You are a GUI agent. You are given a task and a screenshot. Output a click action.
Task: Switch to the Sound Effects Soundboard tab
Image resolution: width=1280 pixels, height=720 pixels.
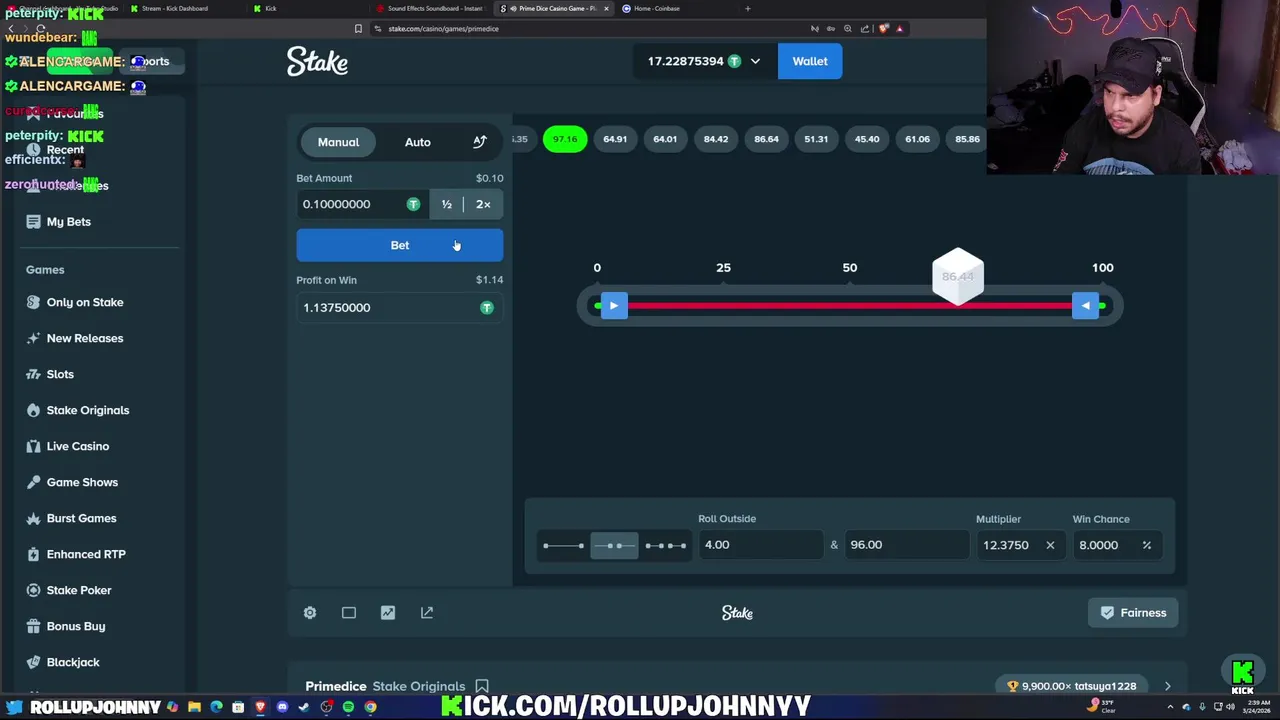[x=433, y=8]
